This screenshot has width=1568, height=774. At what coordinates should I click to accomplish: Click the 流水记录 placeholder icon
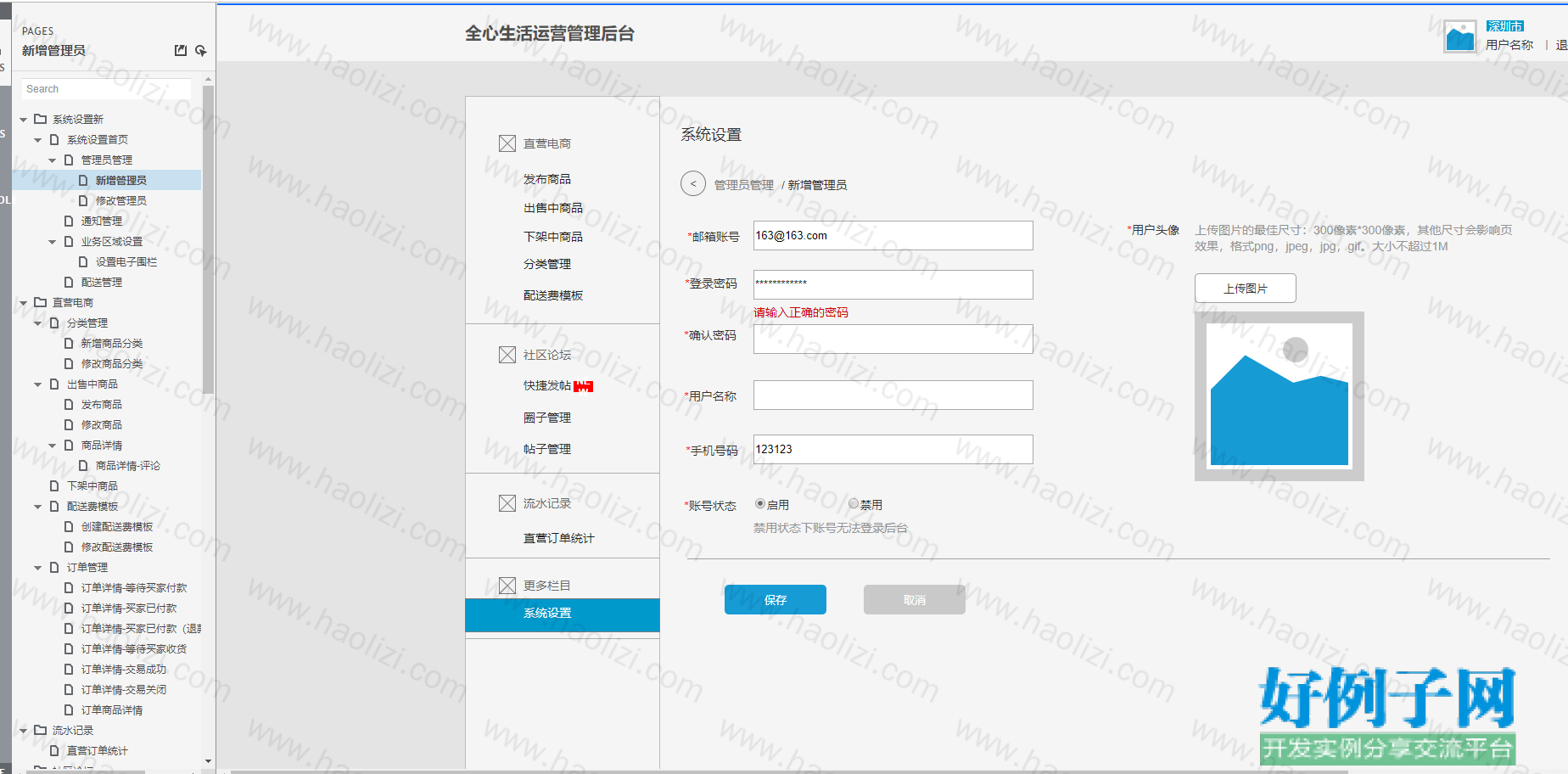coord(507,503)
